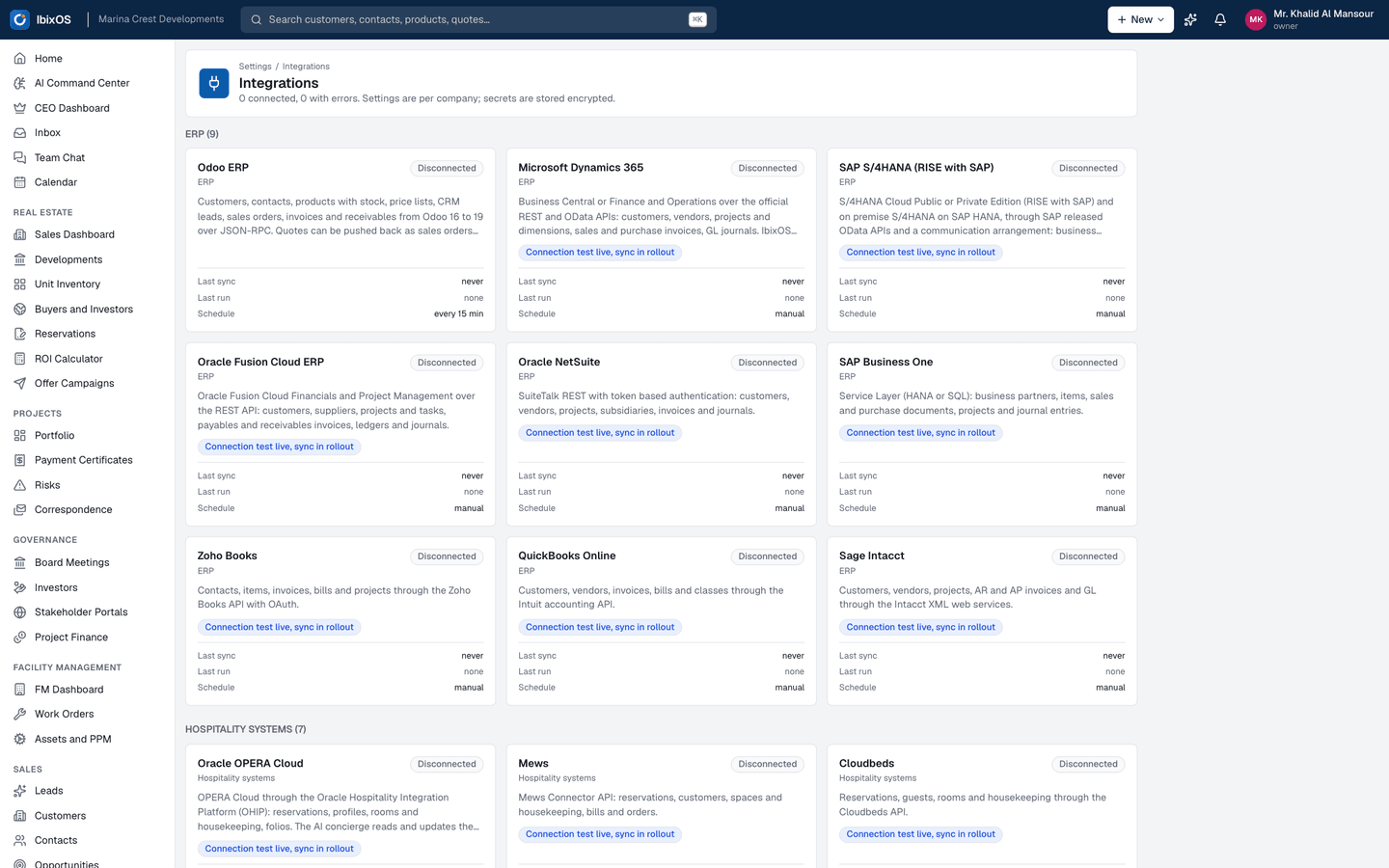Image resolution: width=1389 pixels, height=868 pixels.
Task: Open the New dropdown button
Action: pos(1140,19)
